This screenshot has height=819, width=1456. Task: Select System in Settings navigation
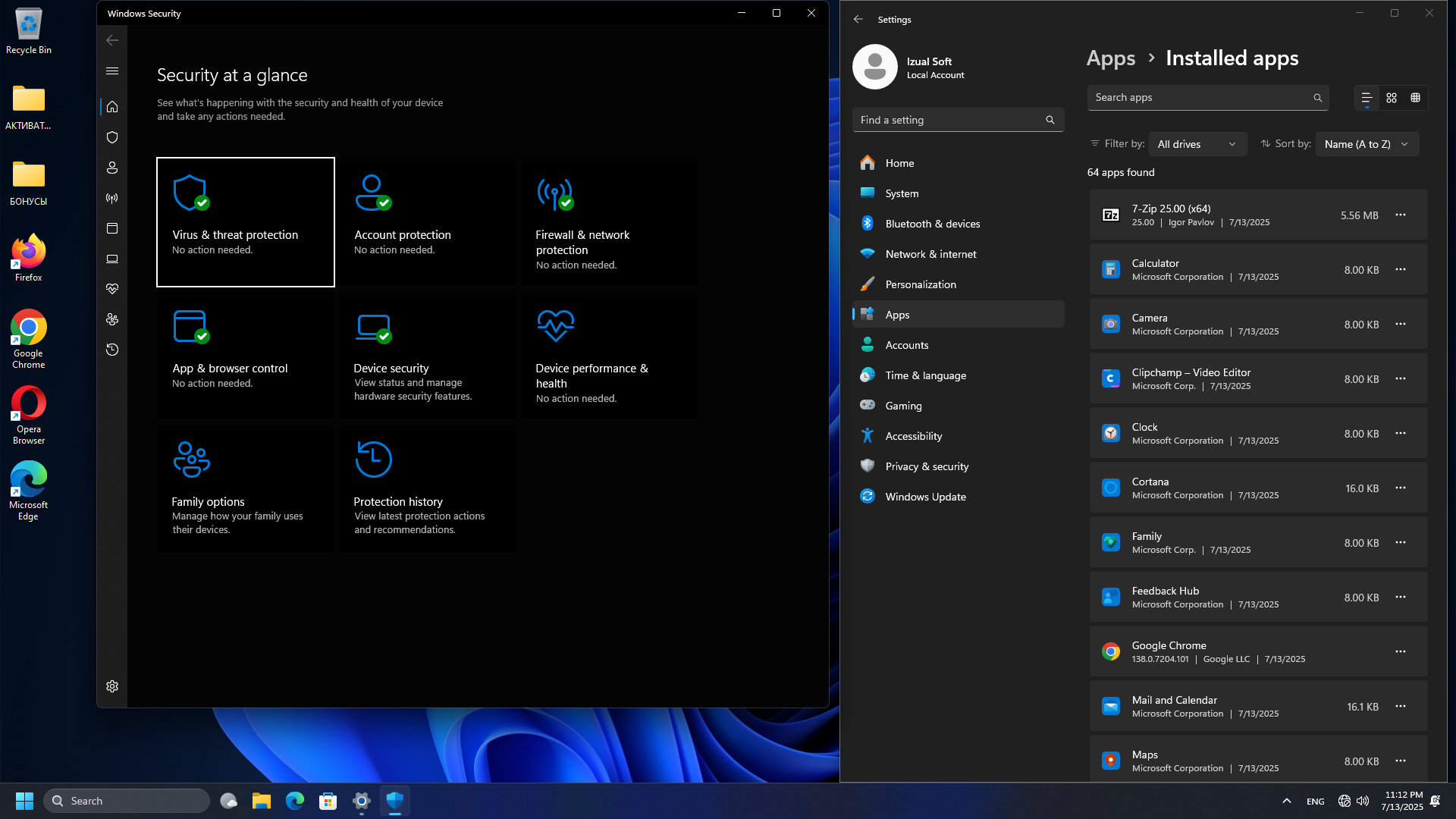(959, 193)
